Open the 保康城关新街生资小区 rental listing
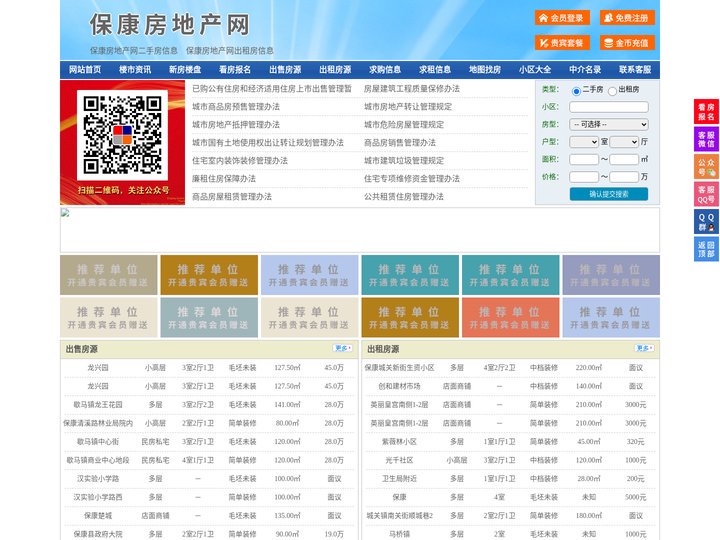This screenshot has height=540, width=720. 399,368
